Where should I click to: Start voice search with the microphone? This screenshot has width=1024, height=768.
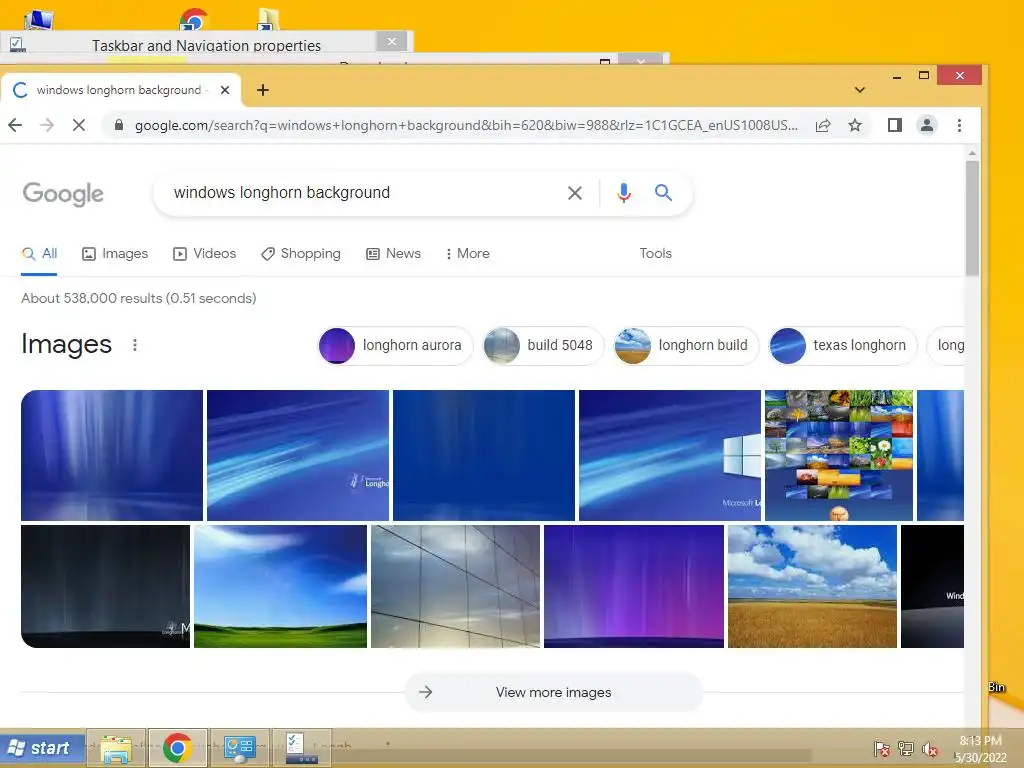[624, 193]
